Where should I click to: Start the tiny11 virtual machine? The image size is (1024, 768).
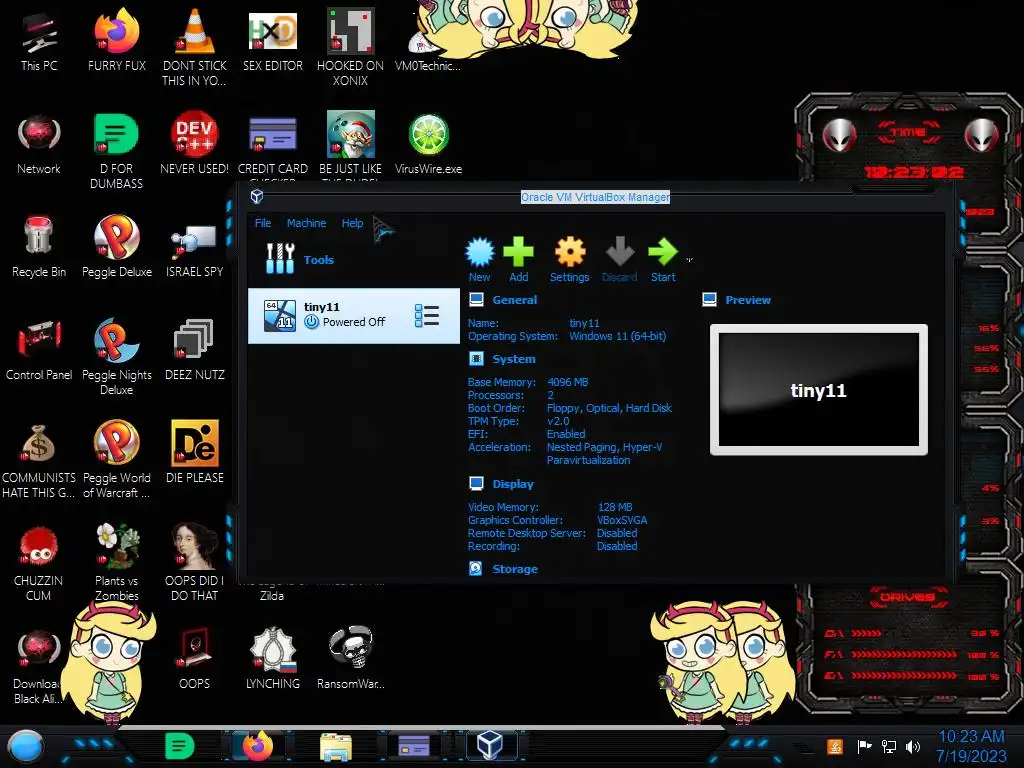tap(663, 259)
